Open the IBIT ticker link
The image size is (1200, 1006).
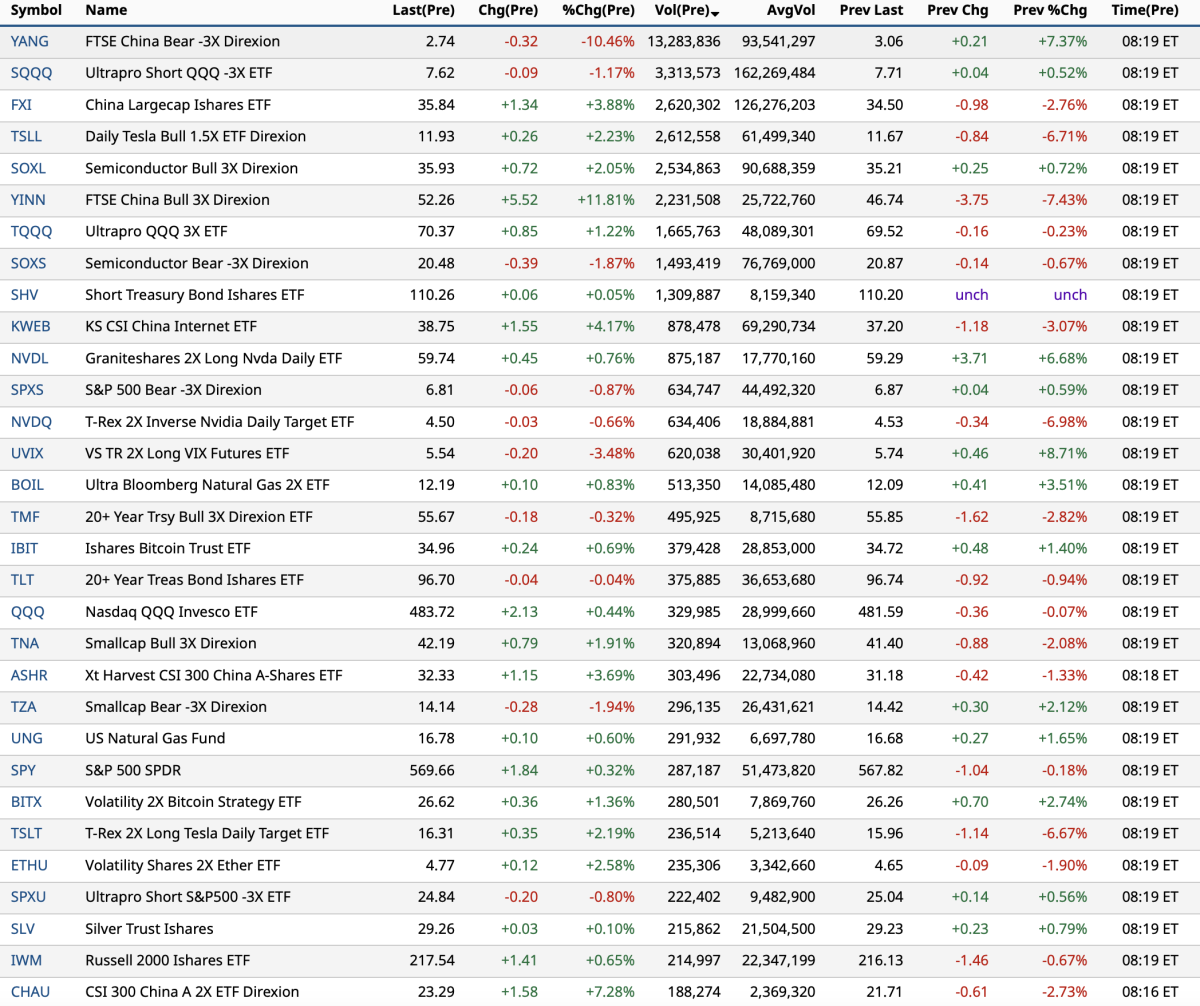[x=25, y=548]
